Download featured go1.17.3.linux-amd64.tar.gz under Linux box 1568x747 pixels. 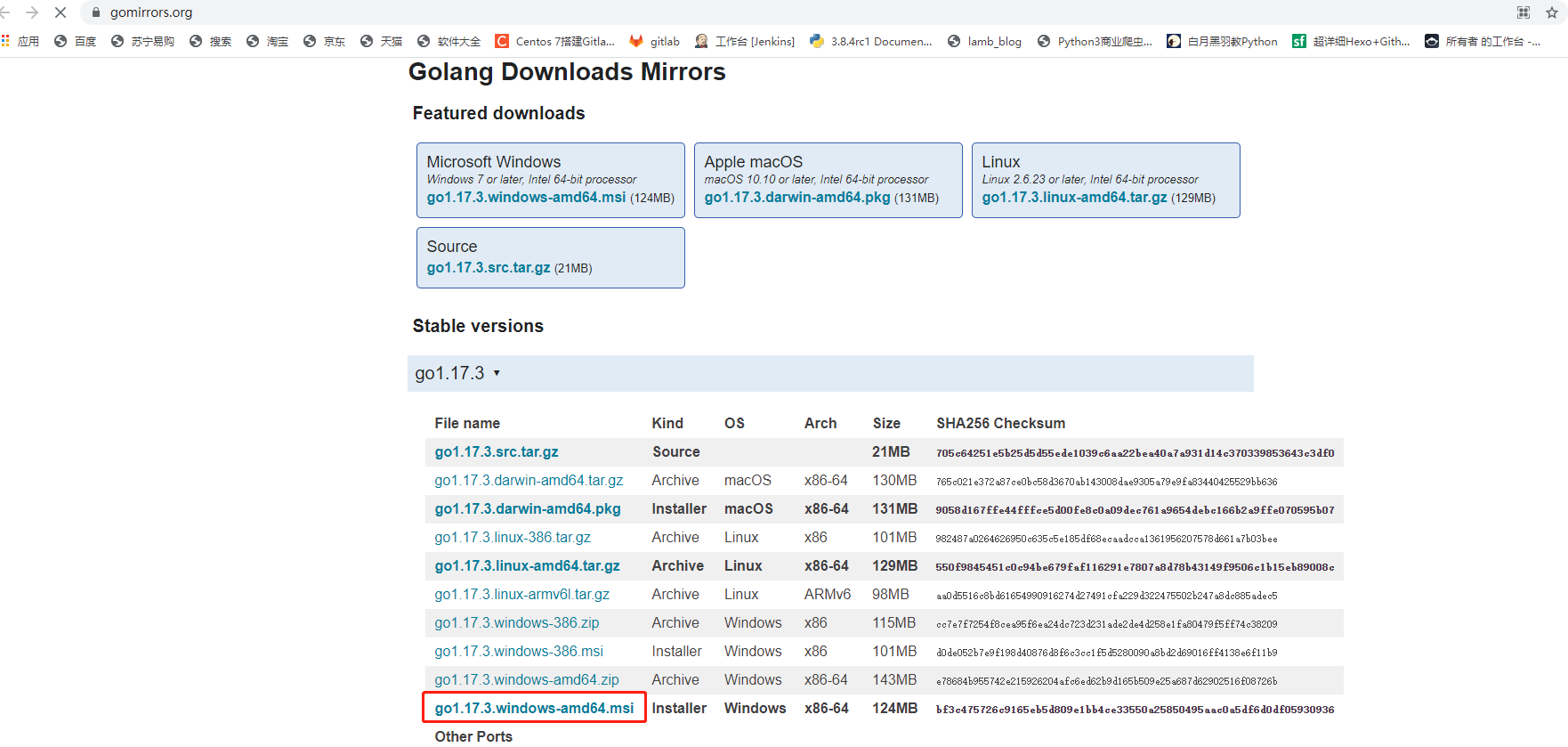pos(1074,198)
